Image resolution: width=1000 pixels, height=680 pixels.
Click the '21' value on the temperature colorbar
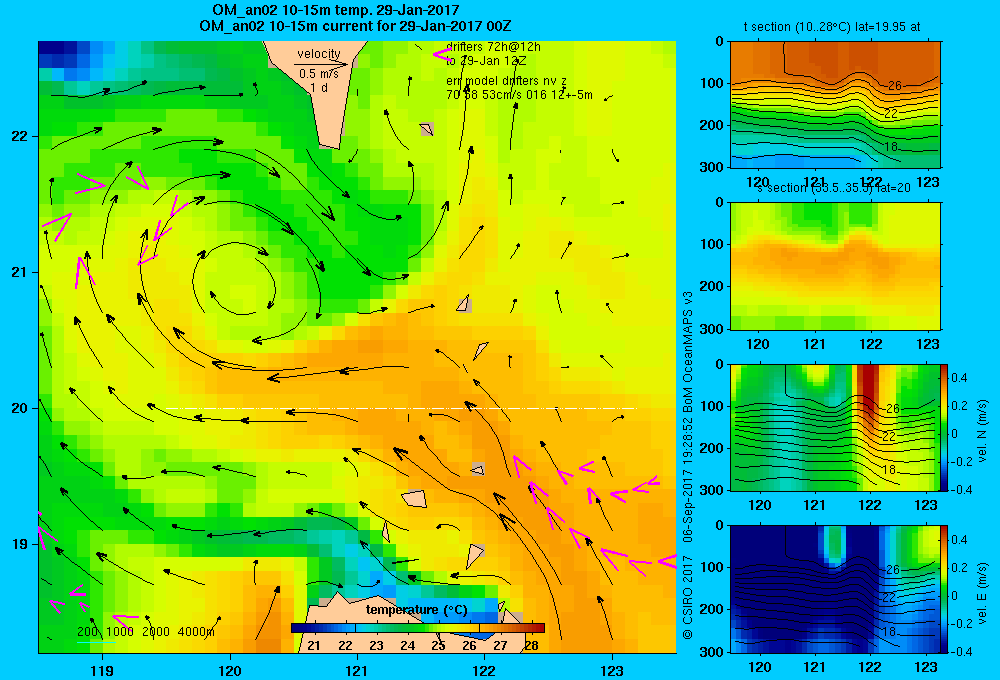click(314, 645)
